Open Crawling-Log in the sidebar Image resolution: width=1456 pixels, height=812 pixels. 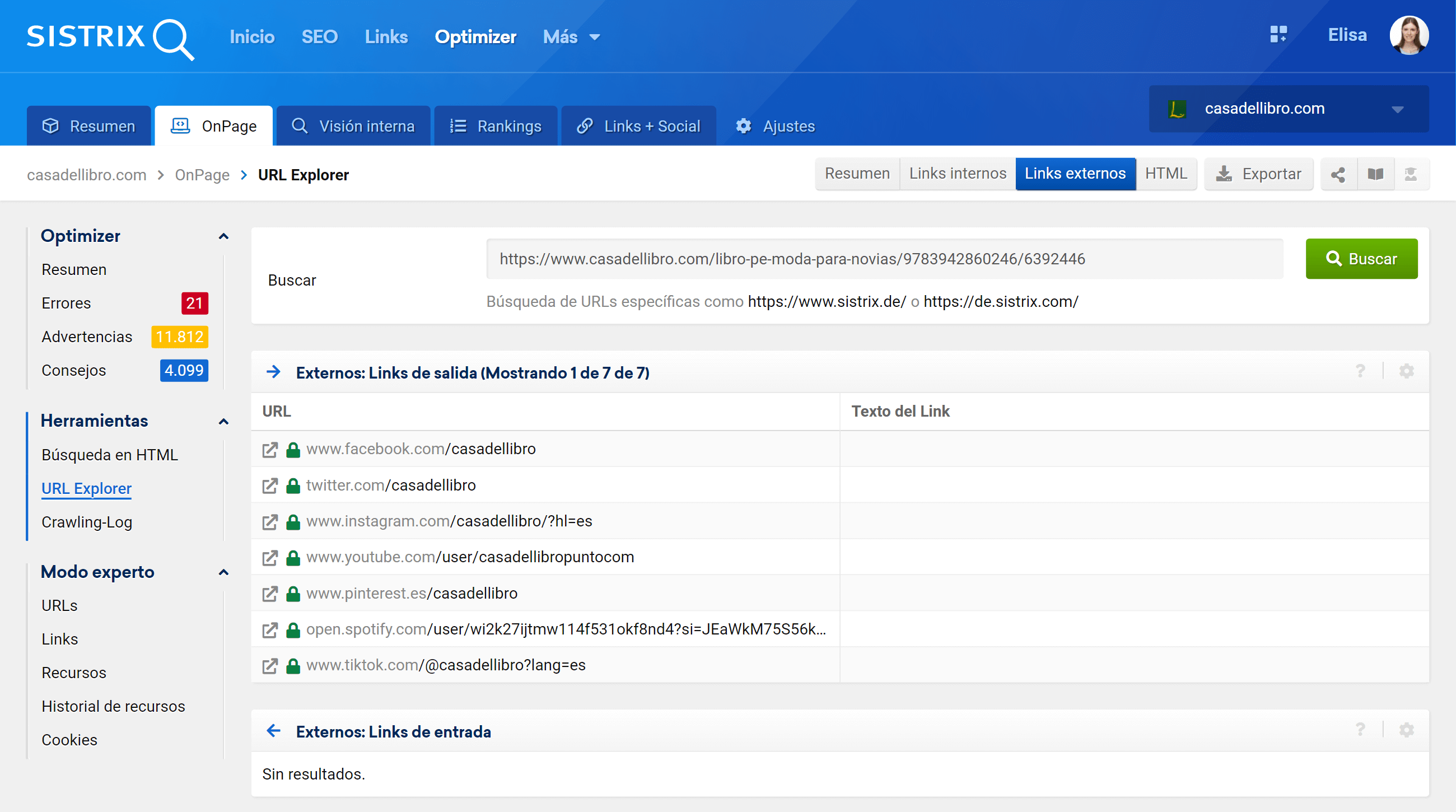point(86,521)
